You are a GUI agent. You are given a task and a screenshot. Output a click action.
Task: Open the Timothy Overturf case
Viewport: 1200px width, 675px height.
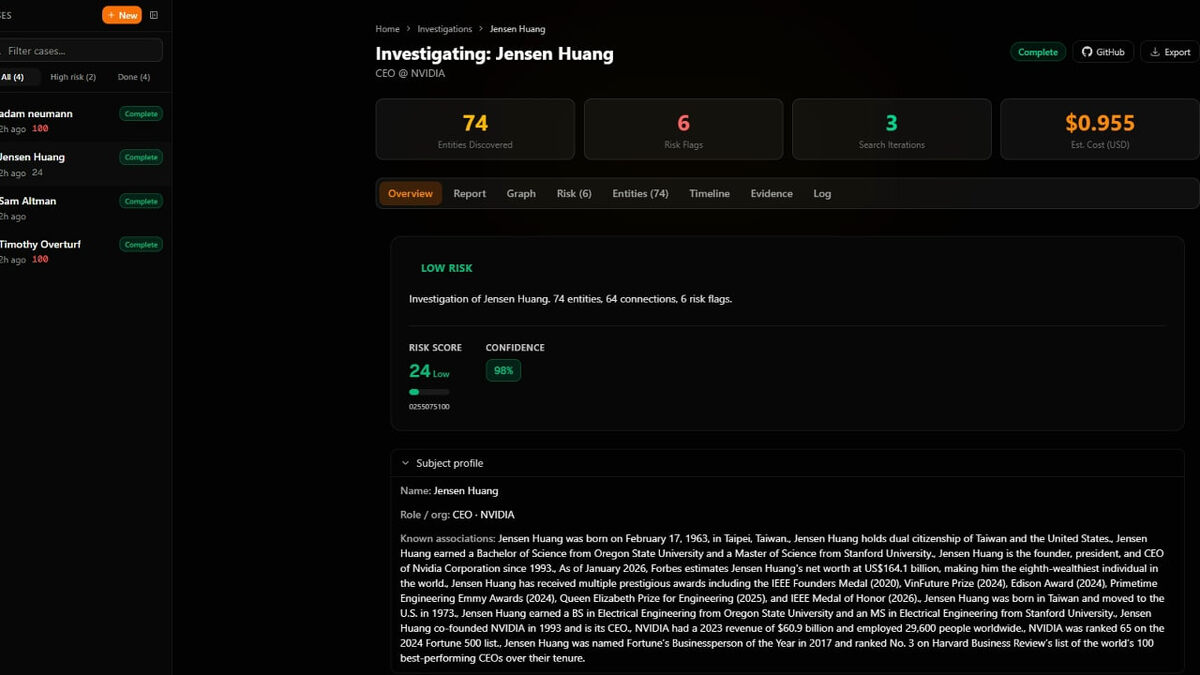pos(83,251)
